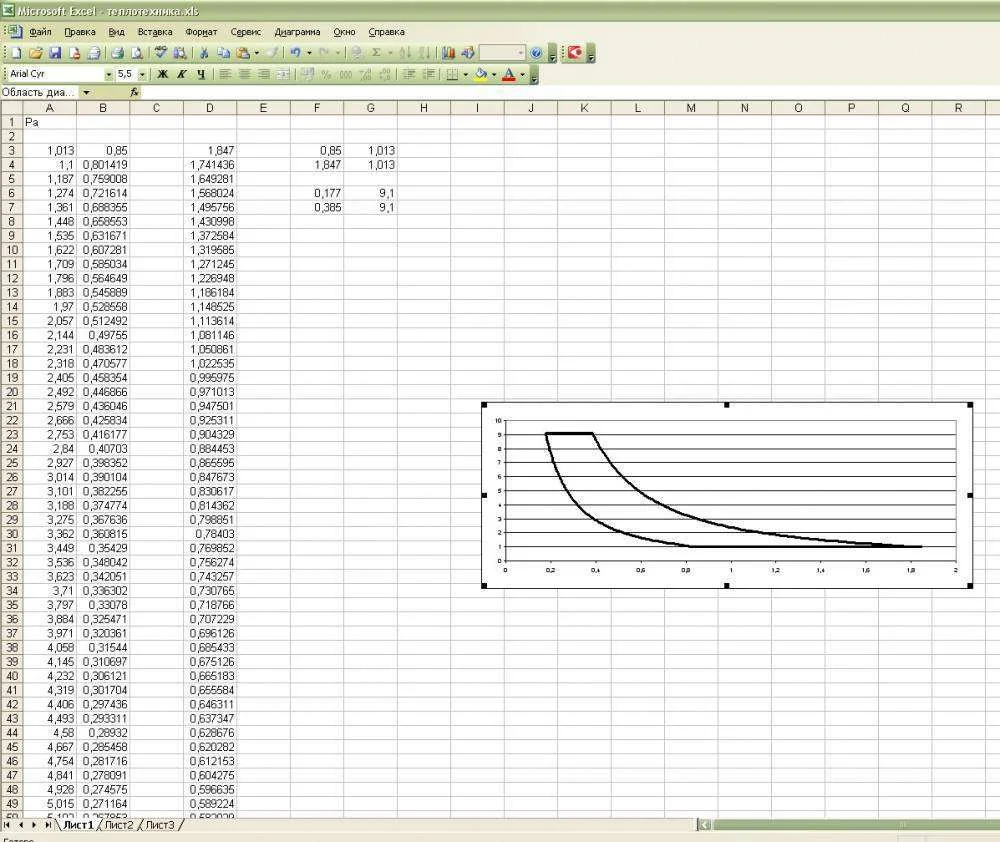Image resolution: width=1000 pixels, height=842 pixels.
Task: Open the Диаграмма menu
Action: [x=298, y=32]
